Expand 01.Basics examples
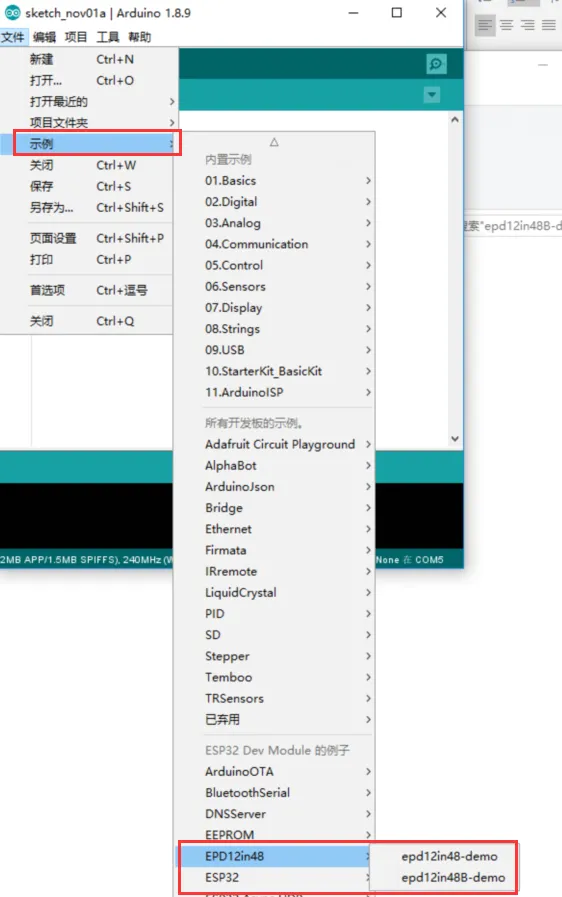This screenshot has width=562, height=897. (274, 180)
